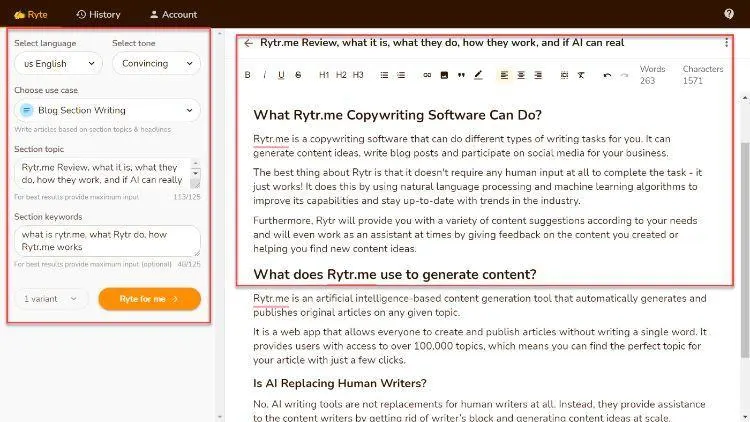Insert an image into the document
This screenshot has width=750, height=422.
point(444,75)
